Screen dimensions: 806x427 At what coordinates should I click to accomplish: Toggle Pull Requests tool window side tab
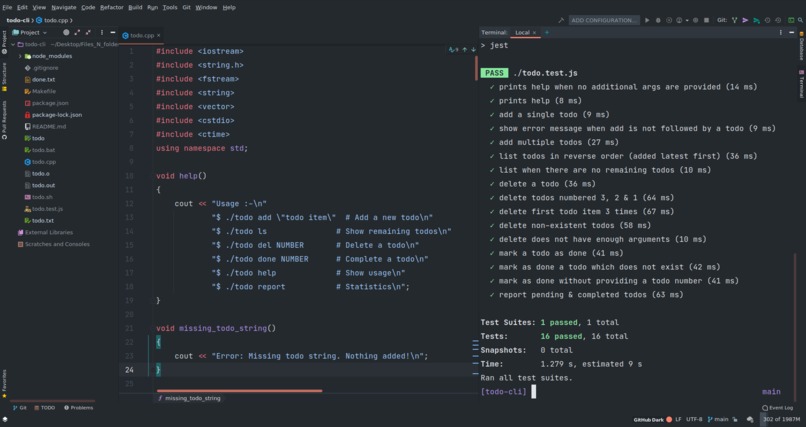pyautogui.click(x=4, y=120)
